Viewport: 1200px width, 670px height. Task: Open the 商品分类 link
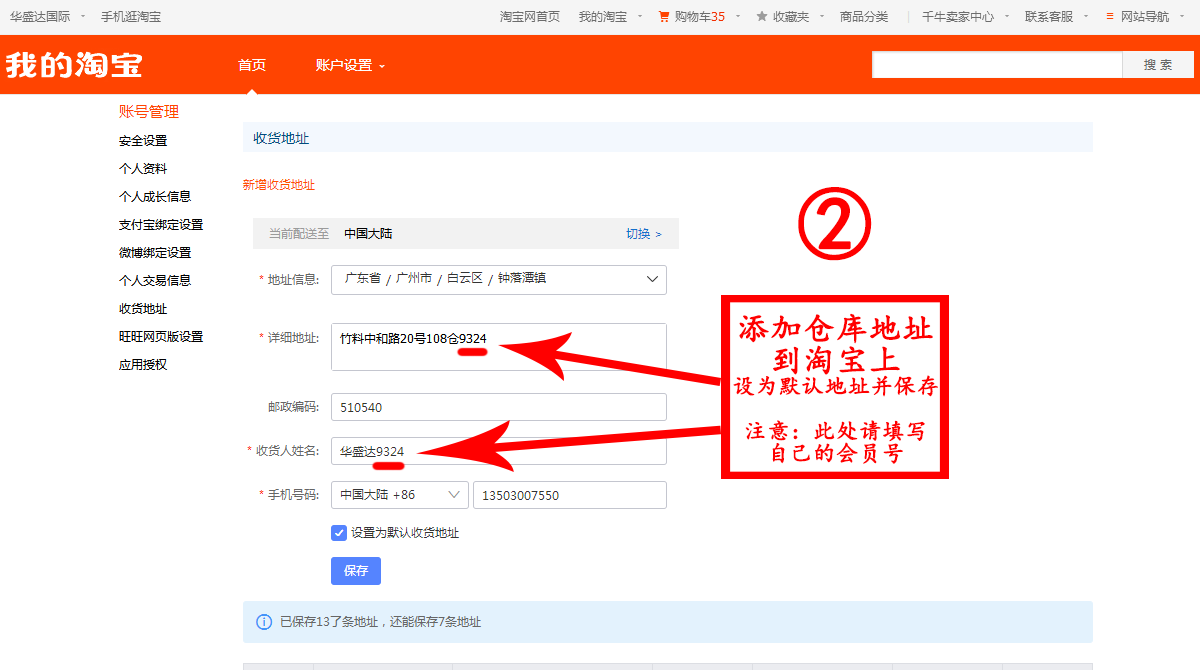[864, 16]
